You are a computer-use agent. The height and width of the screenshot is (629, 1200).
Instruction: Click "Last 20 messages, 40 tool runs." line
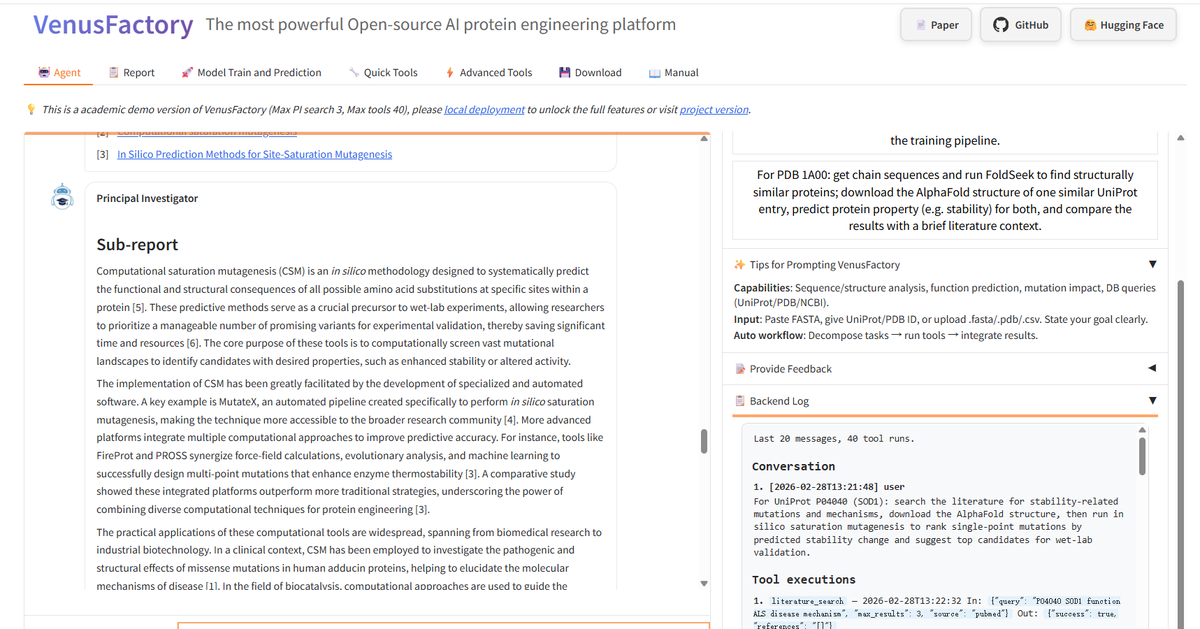[x=834, y=439]
